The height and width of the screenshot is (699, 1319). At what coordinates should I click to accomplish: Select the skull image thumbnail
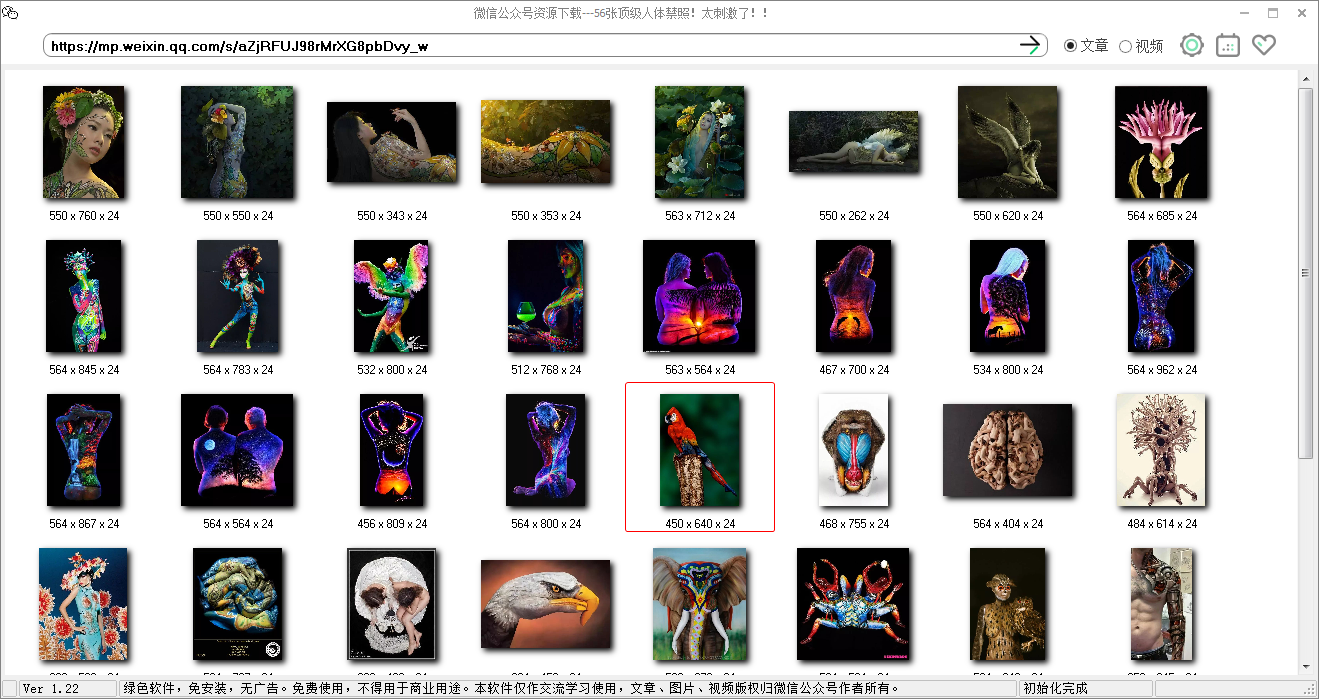click(391, 603)
